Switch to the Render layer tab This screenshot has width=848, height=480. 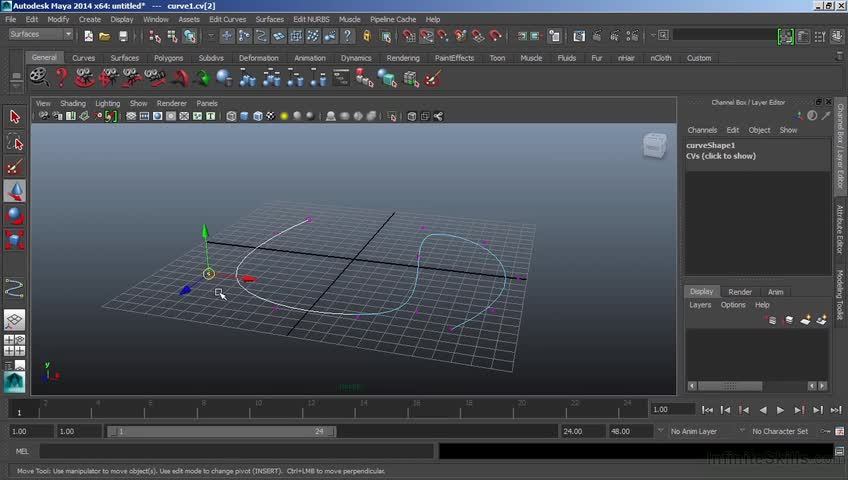740,292
